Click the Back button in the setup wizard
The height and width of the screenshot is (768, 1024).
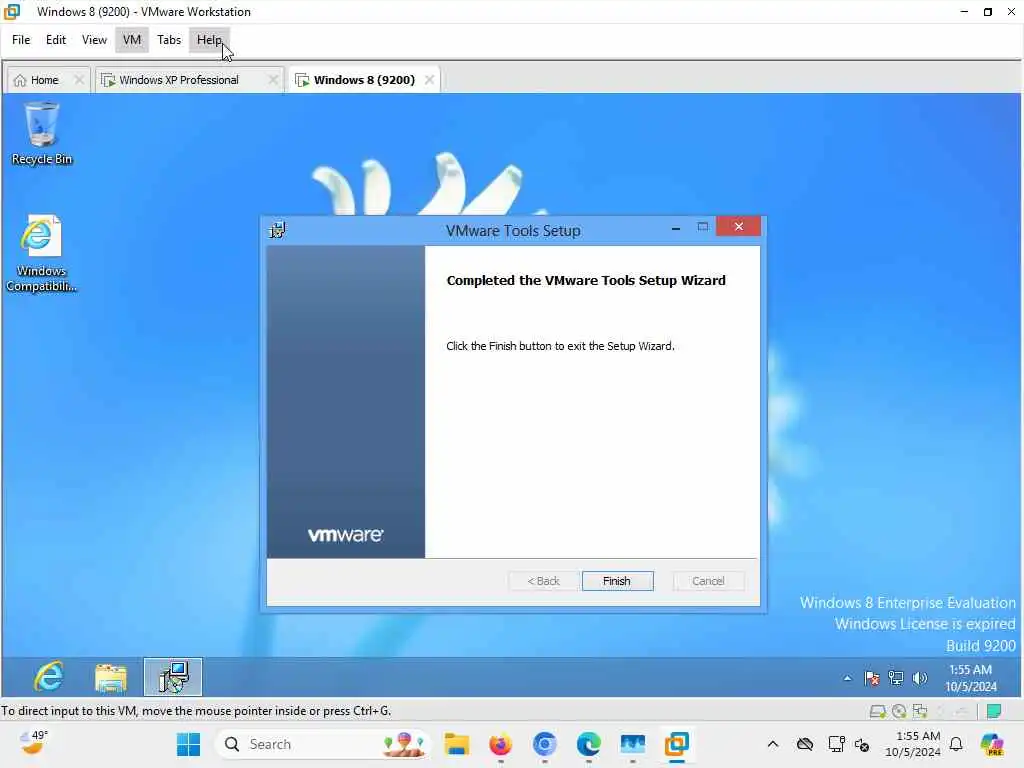543,581
